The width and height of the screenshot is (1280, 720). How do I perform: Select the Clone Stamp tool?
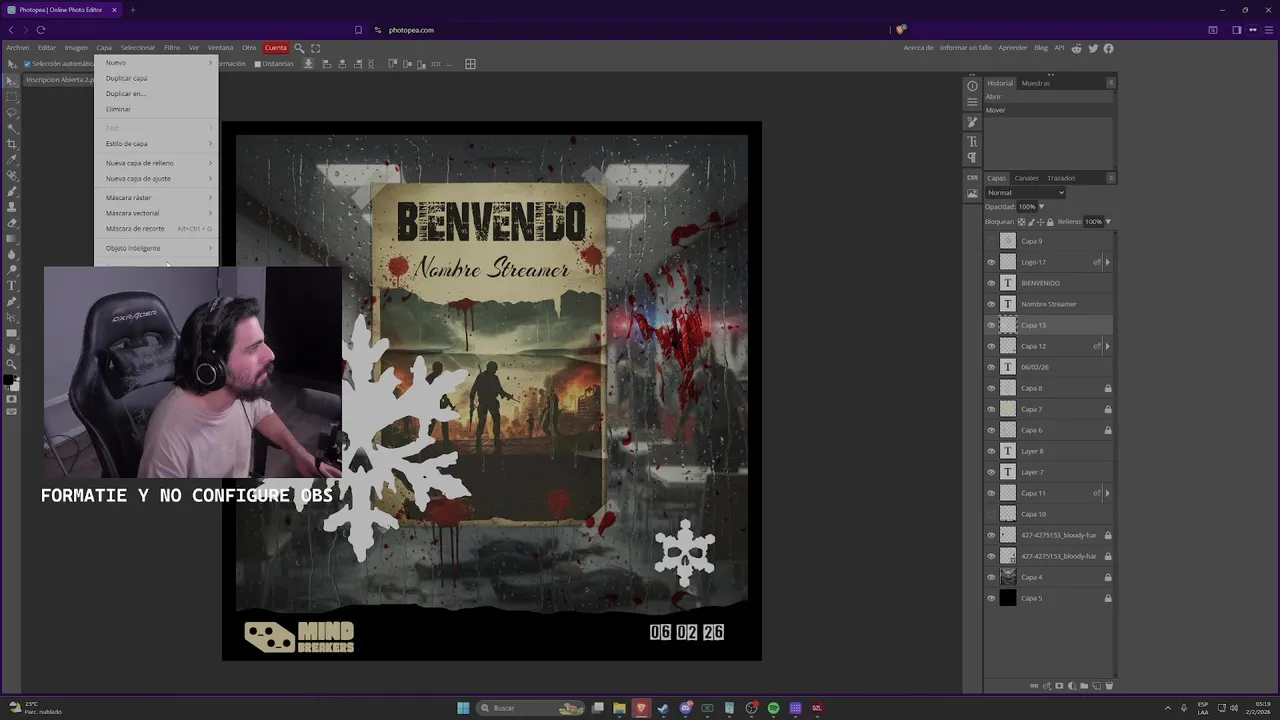tap(12, 207)
